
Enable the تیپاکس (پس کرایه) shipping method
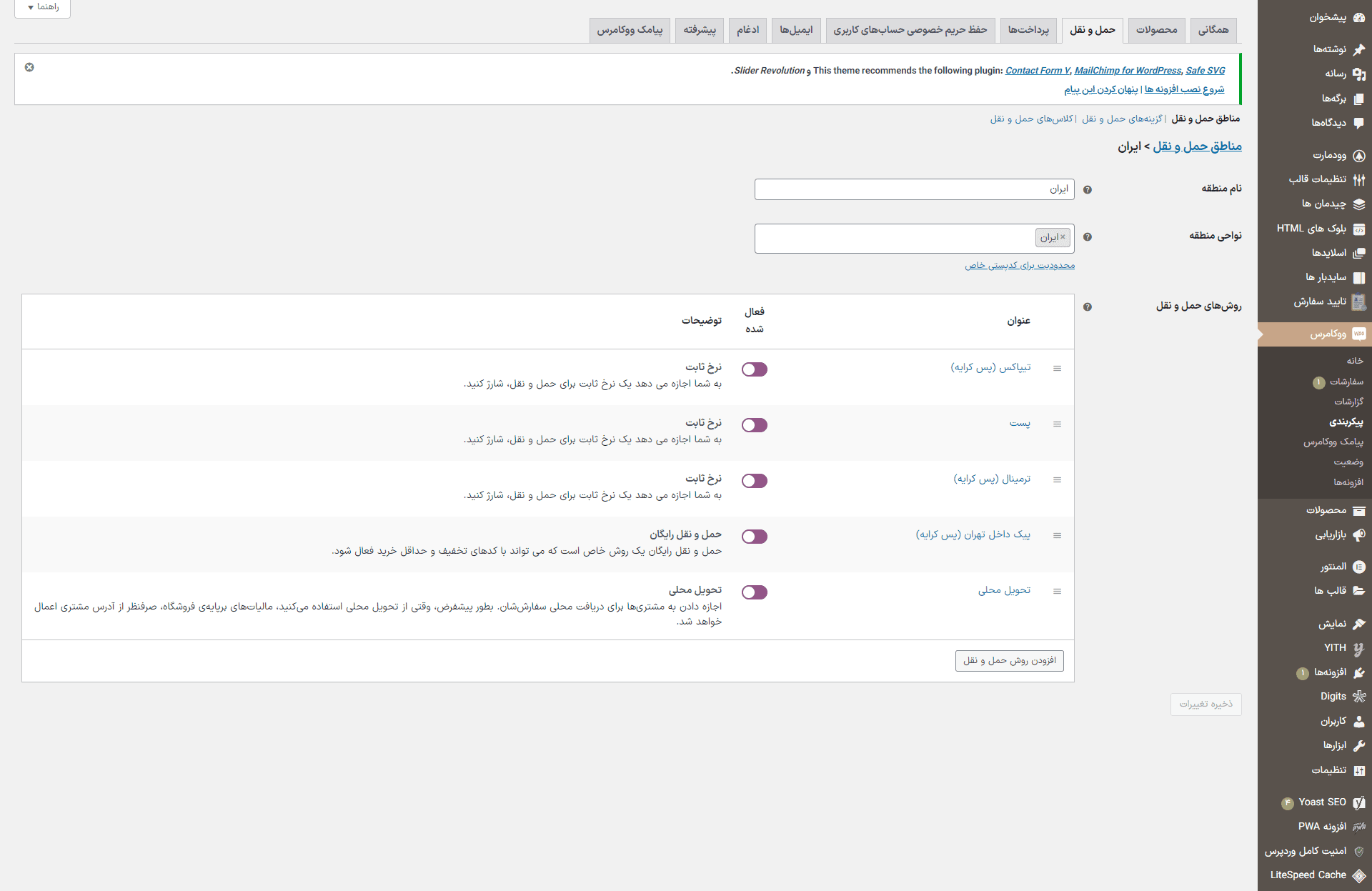(x=755, y=369)
